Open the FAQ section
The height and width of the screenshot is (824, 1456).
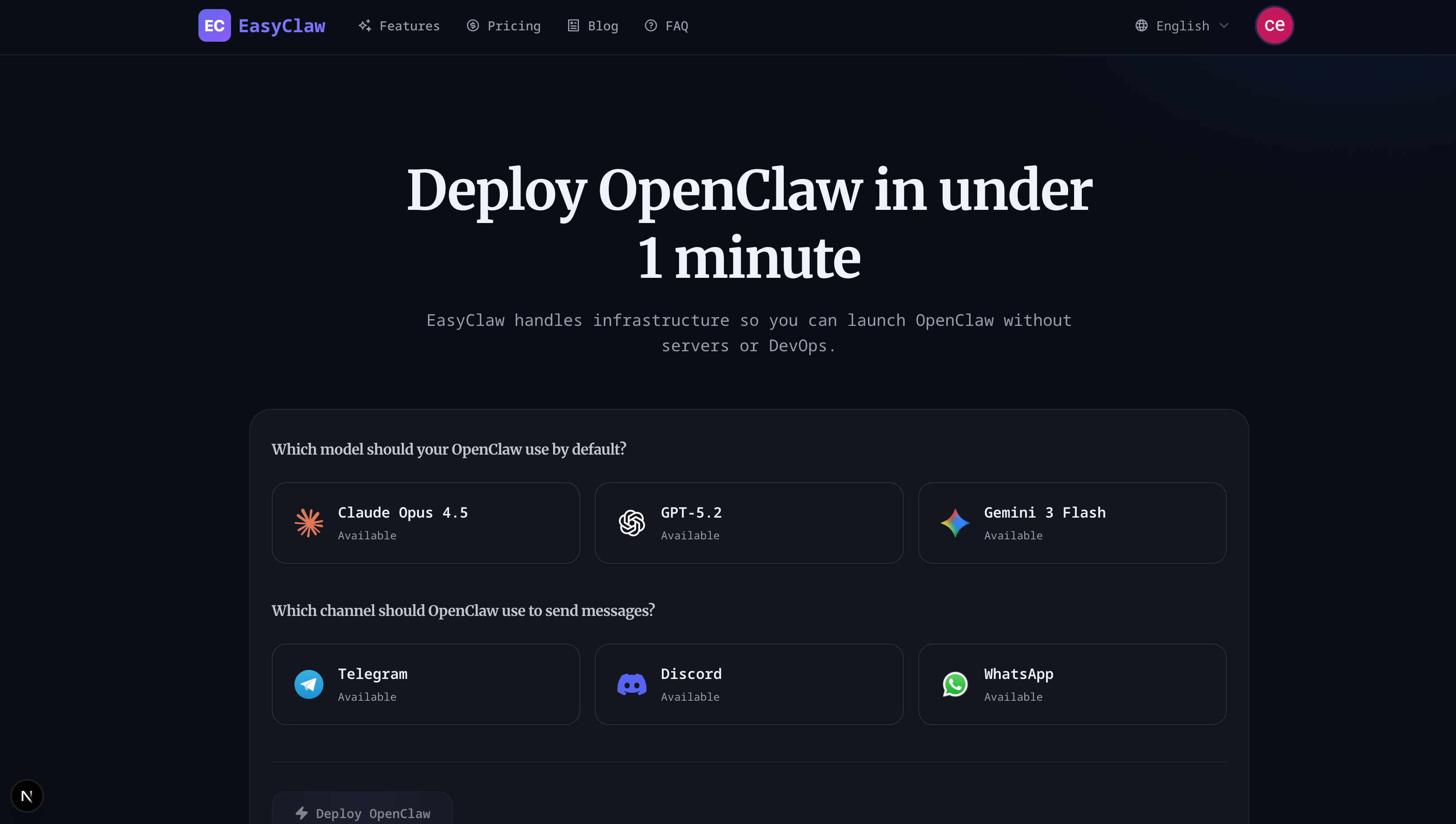666,25
